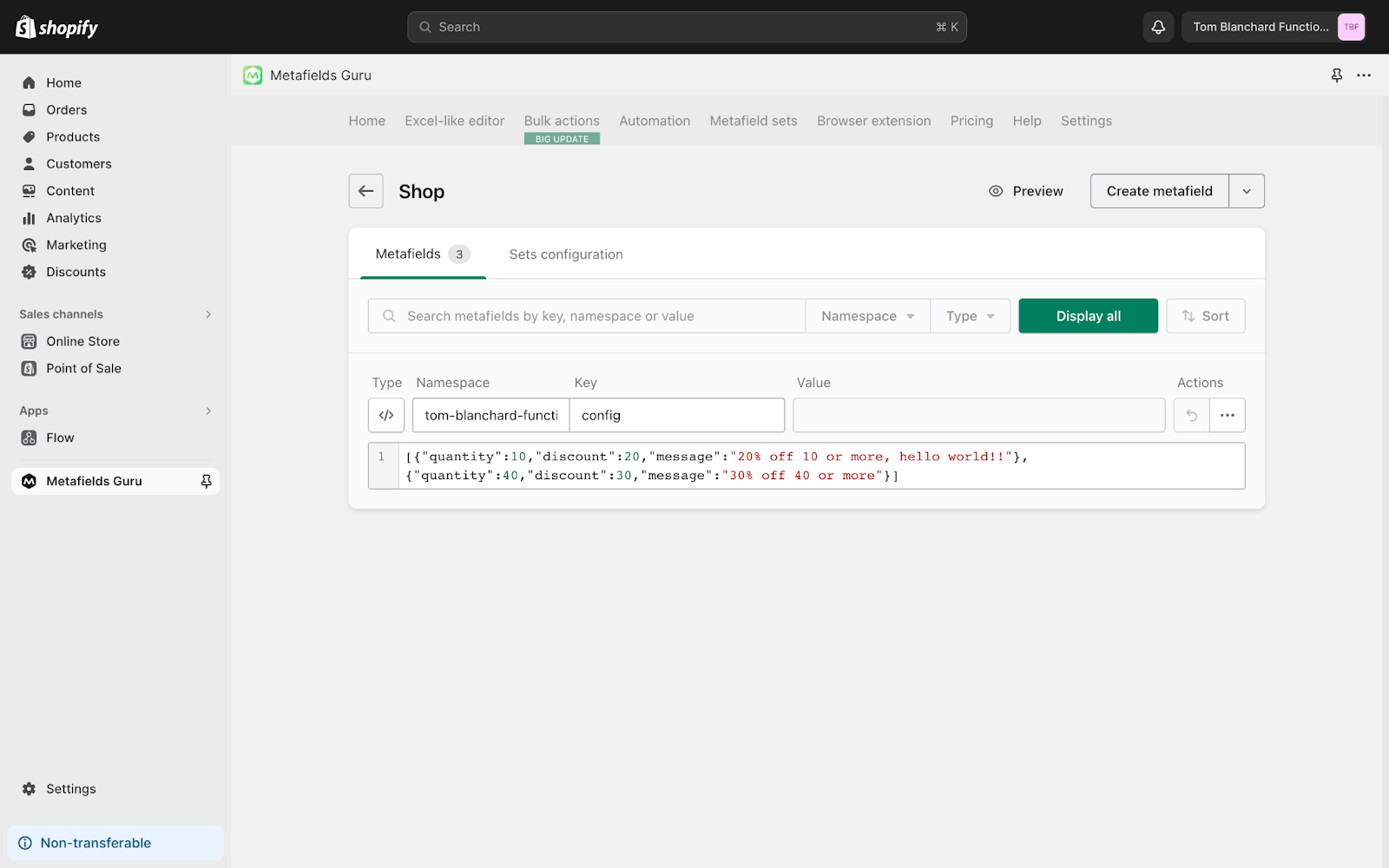
Task: Expand the Sales channels section
Action: pos(208,314)
